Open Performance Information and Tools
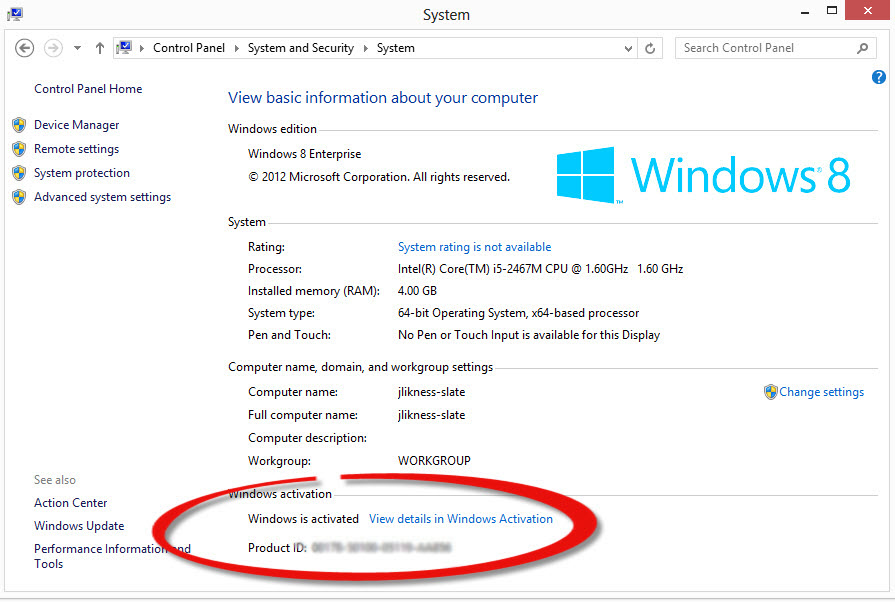 [112, 556]
